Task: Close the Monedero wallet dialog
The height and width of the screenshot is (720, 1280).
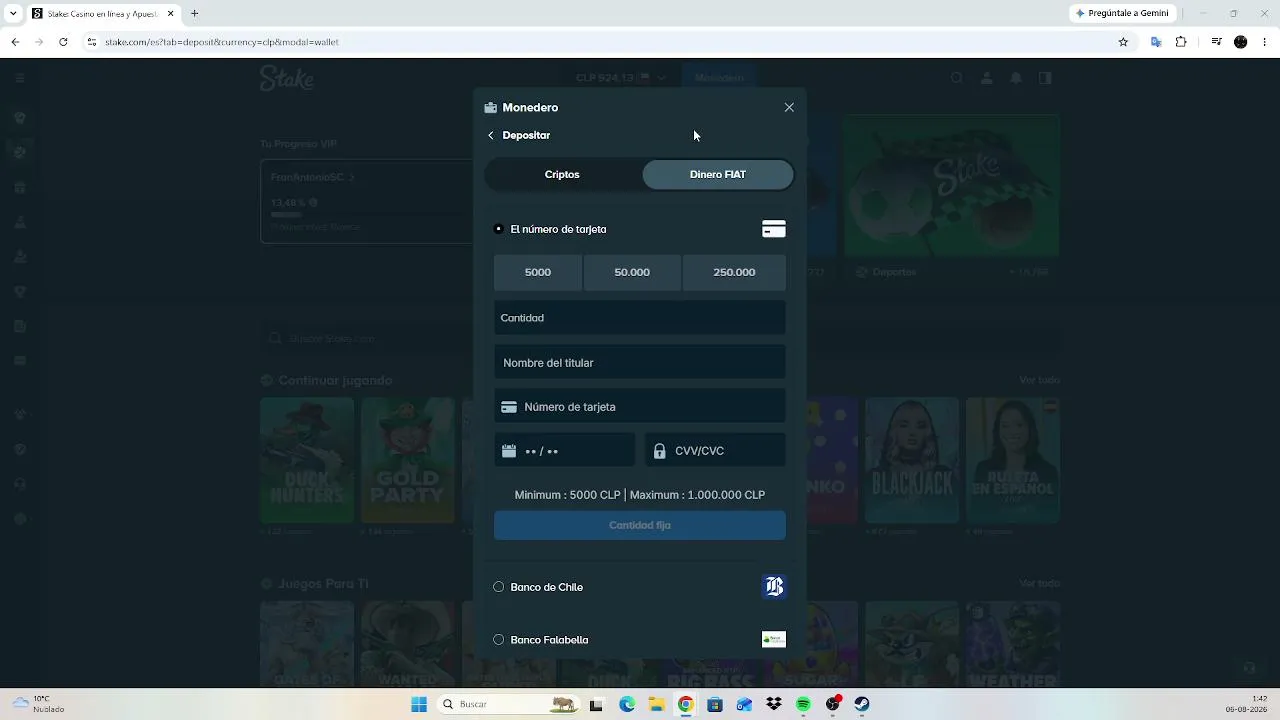Action: 789,108
